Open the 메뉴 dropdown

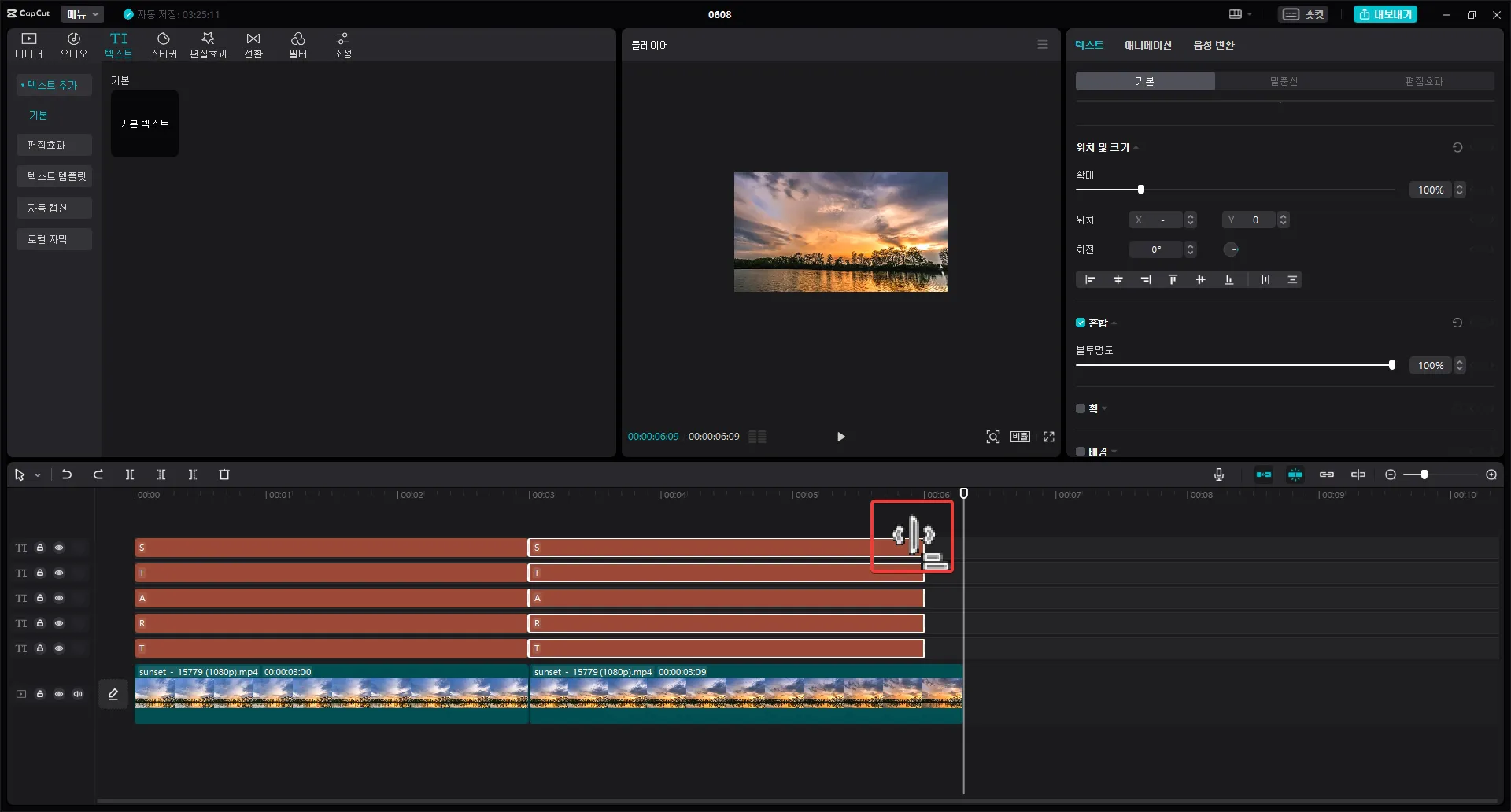point(82,14)
